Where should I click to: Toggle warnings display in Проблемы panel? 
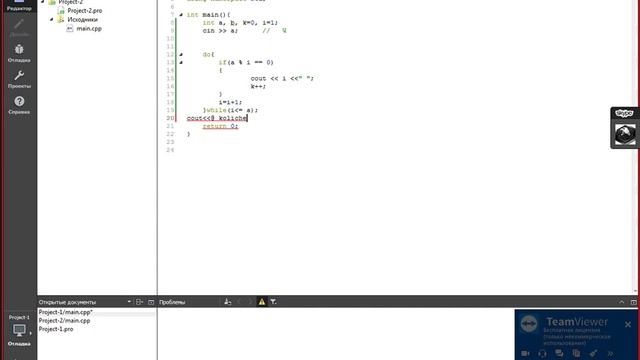(x=262, y=302)
